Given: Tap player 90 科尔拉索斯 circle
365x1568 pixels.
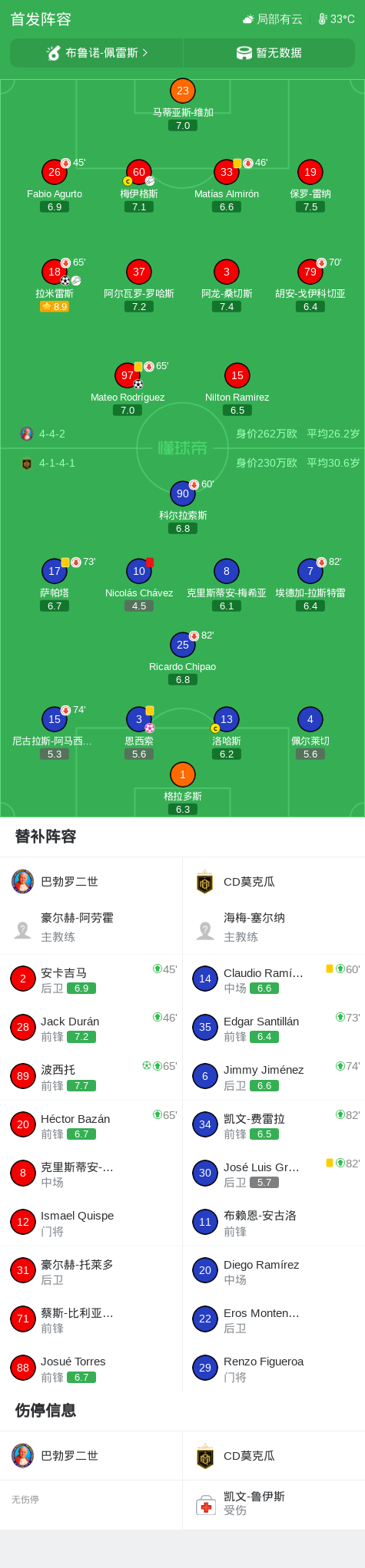Looking at the screenshot, I should (183, 494).
